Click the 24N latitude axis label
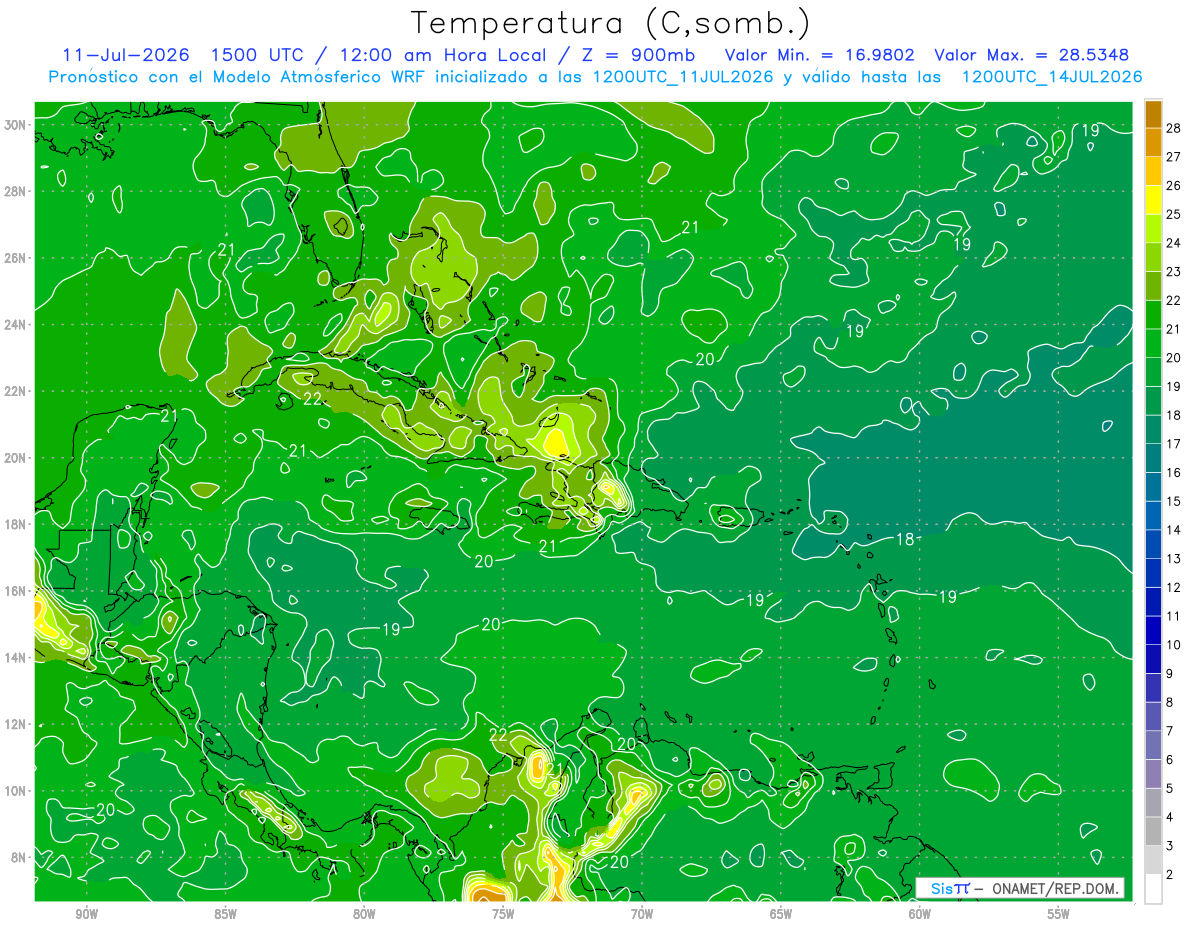1200x927 pixels. [16, 324]
